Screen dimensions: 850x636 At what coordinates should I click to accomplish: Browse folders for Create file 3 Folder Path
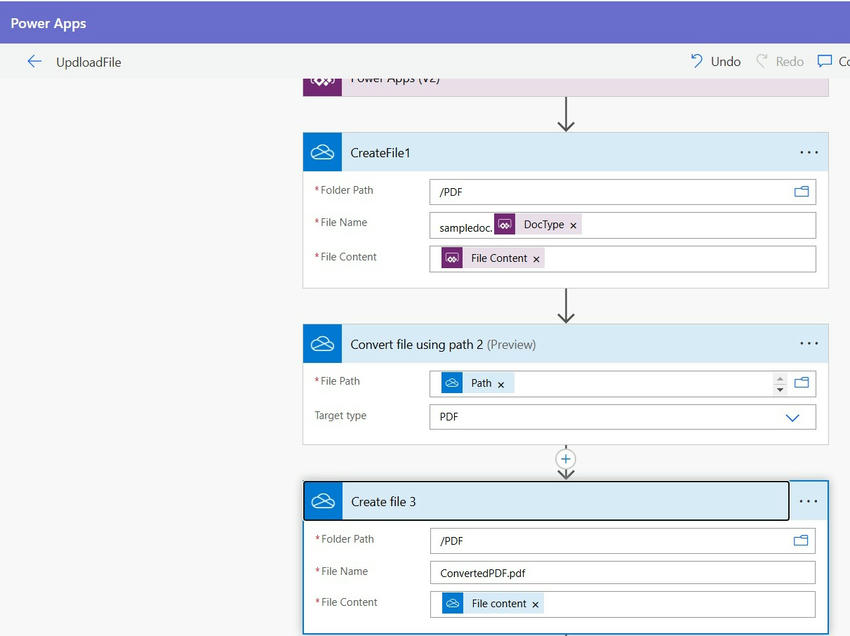[x=801, y=541]
